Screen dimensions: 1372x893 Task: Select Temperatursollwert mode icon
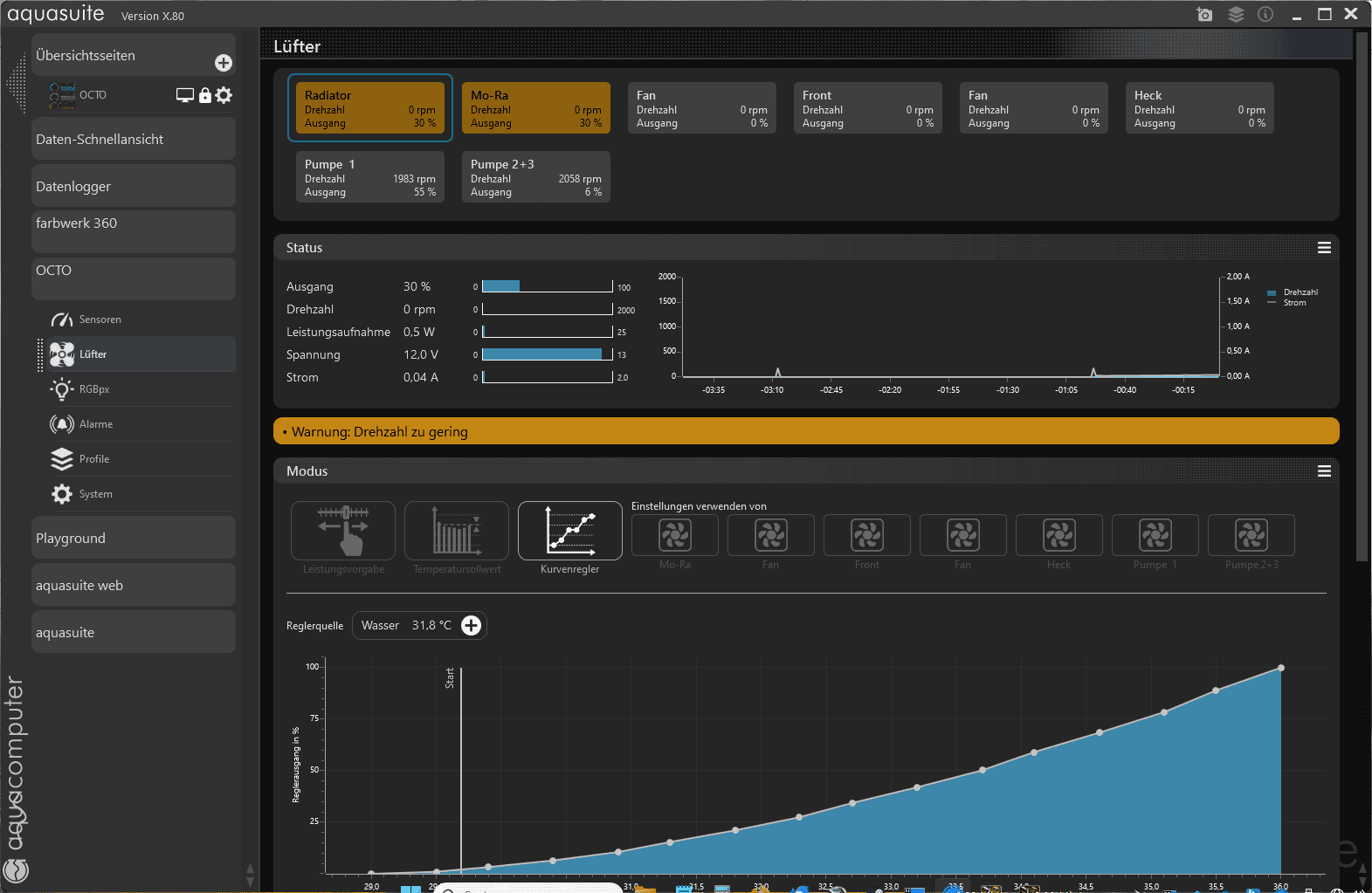(457, 531)
